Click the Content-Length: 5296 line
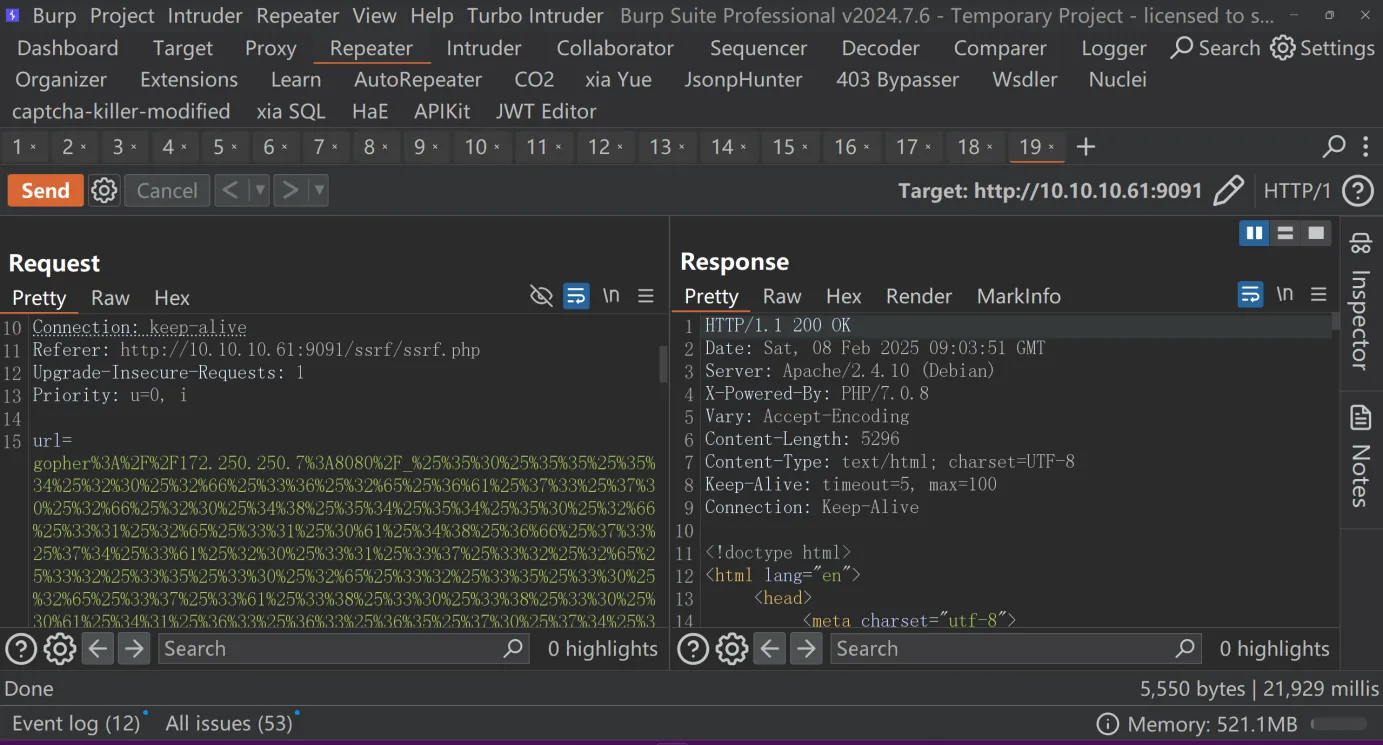 pyautogui.click(x=802, y=439)
